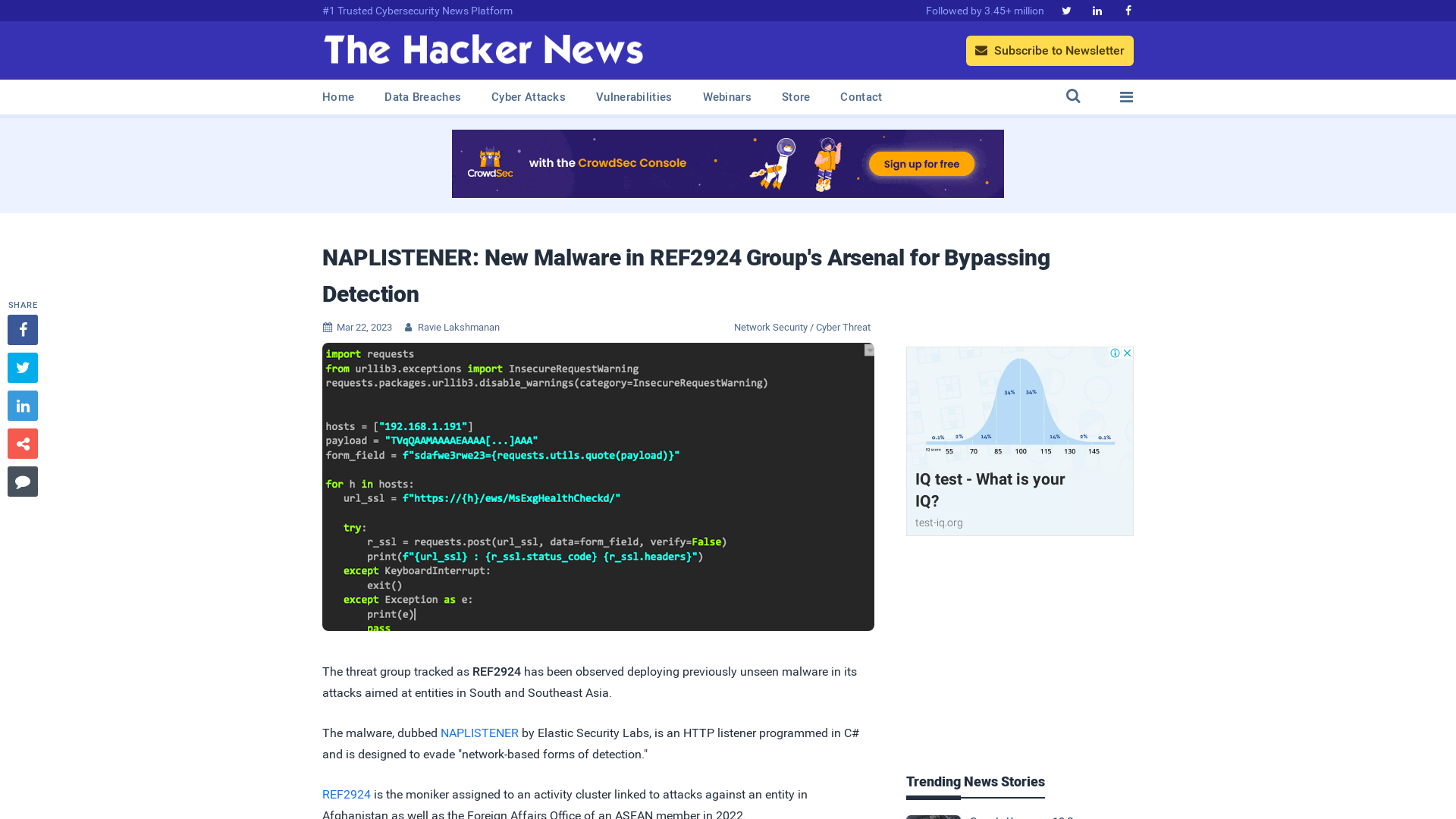Viewport: 1456px width, 819px height.
Task: Click the REF2924 hyperlink
Action: tap(346, 794)
